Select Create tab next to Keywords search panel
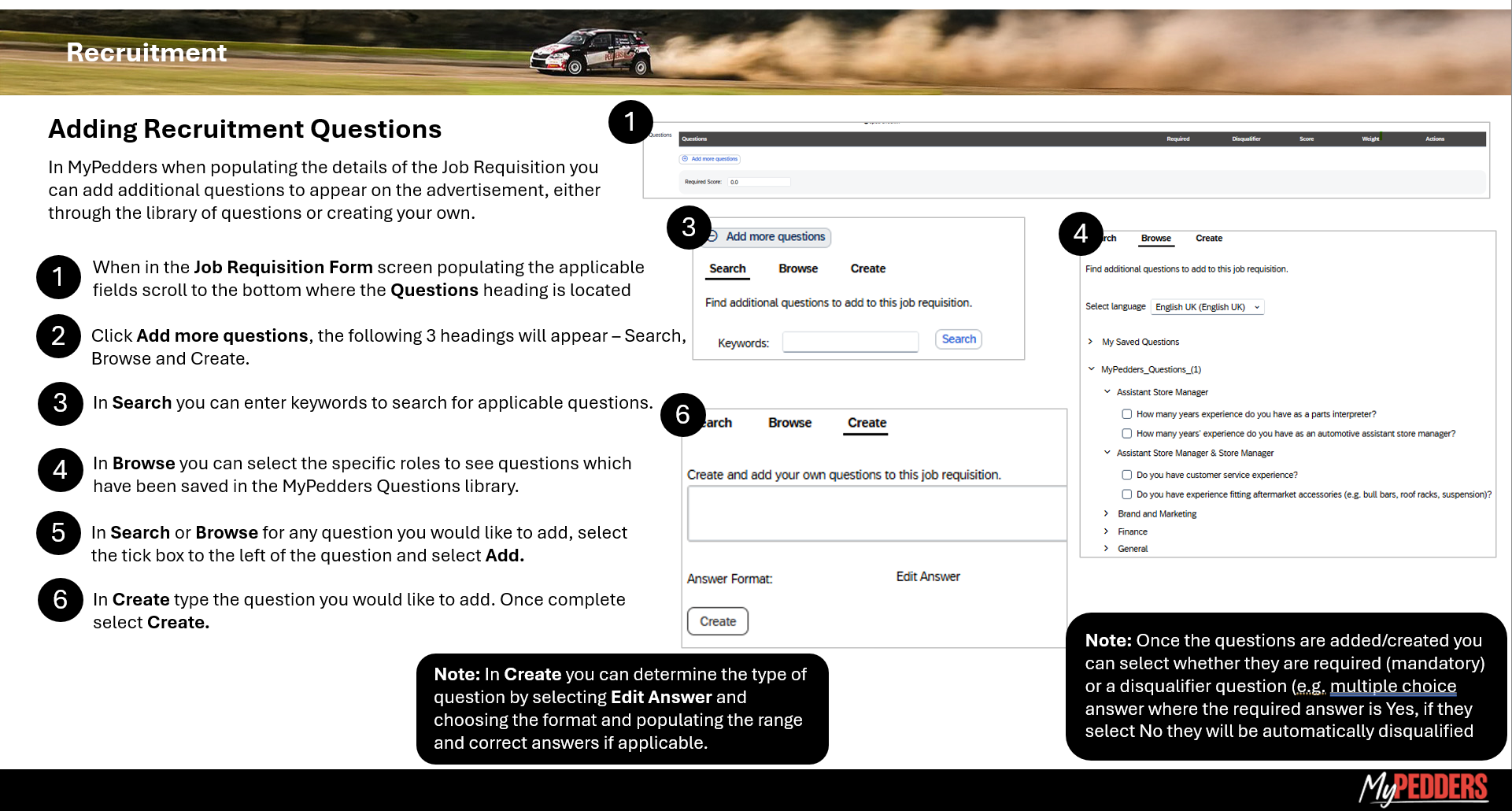 tap(867, 268)
